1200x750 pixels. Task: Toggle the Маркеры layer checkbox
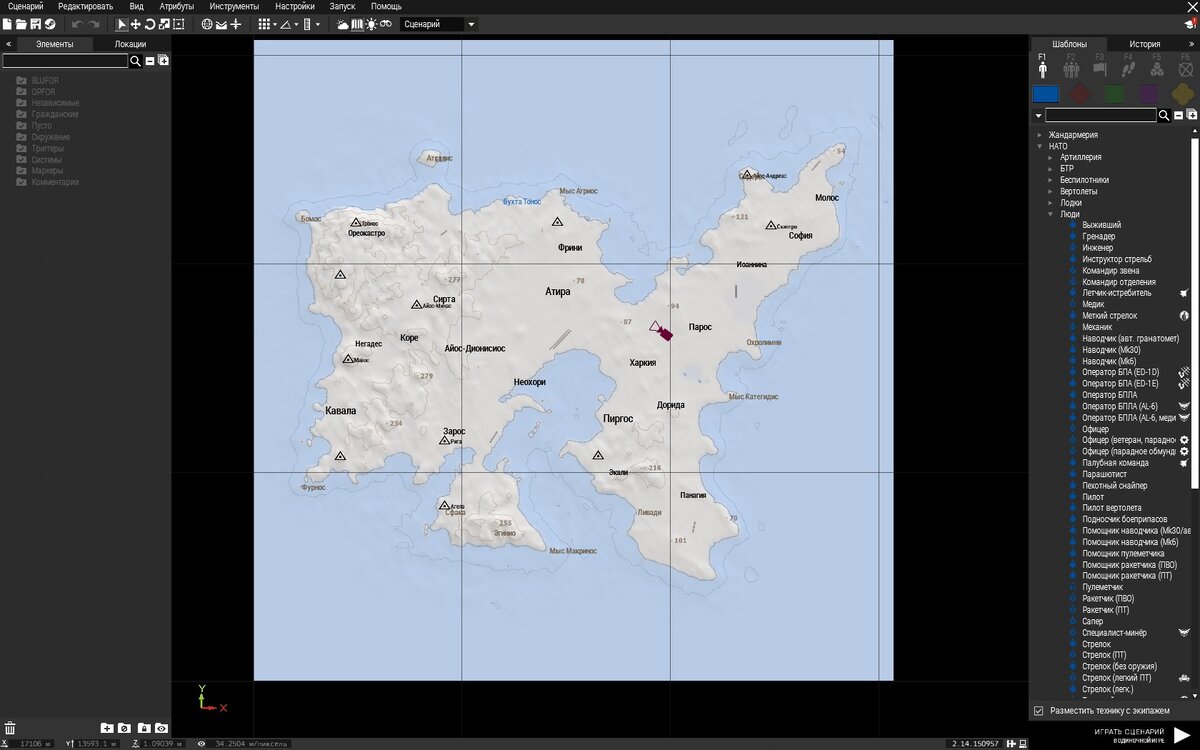click(21, 171)
